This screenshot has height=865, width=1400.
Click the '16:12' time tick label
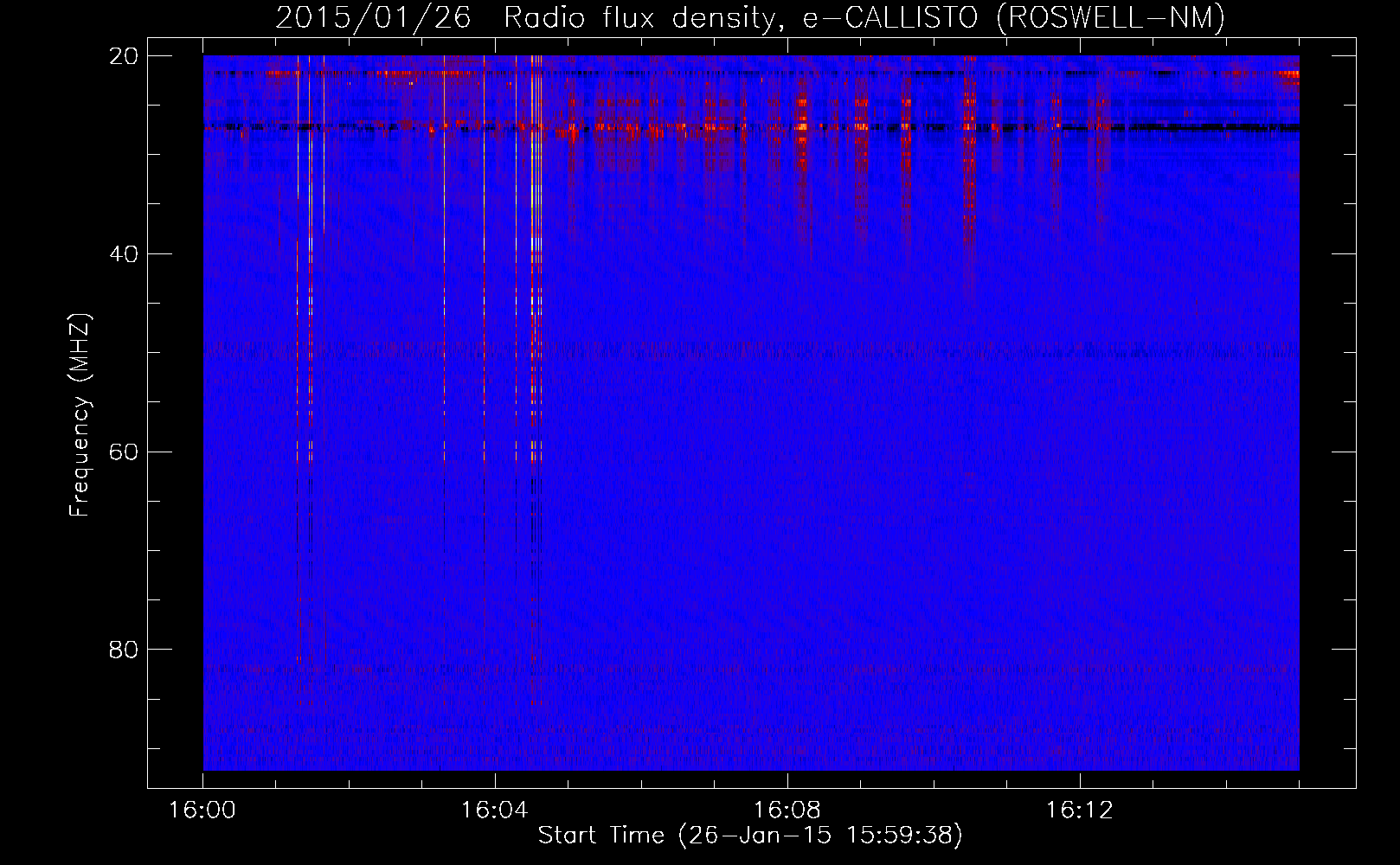coord(1080,811)
